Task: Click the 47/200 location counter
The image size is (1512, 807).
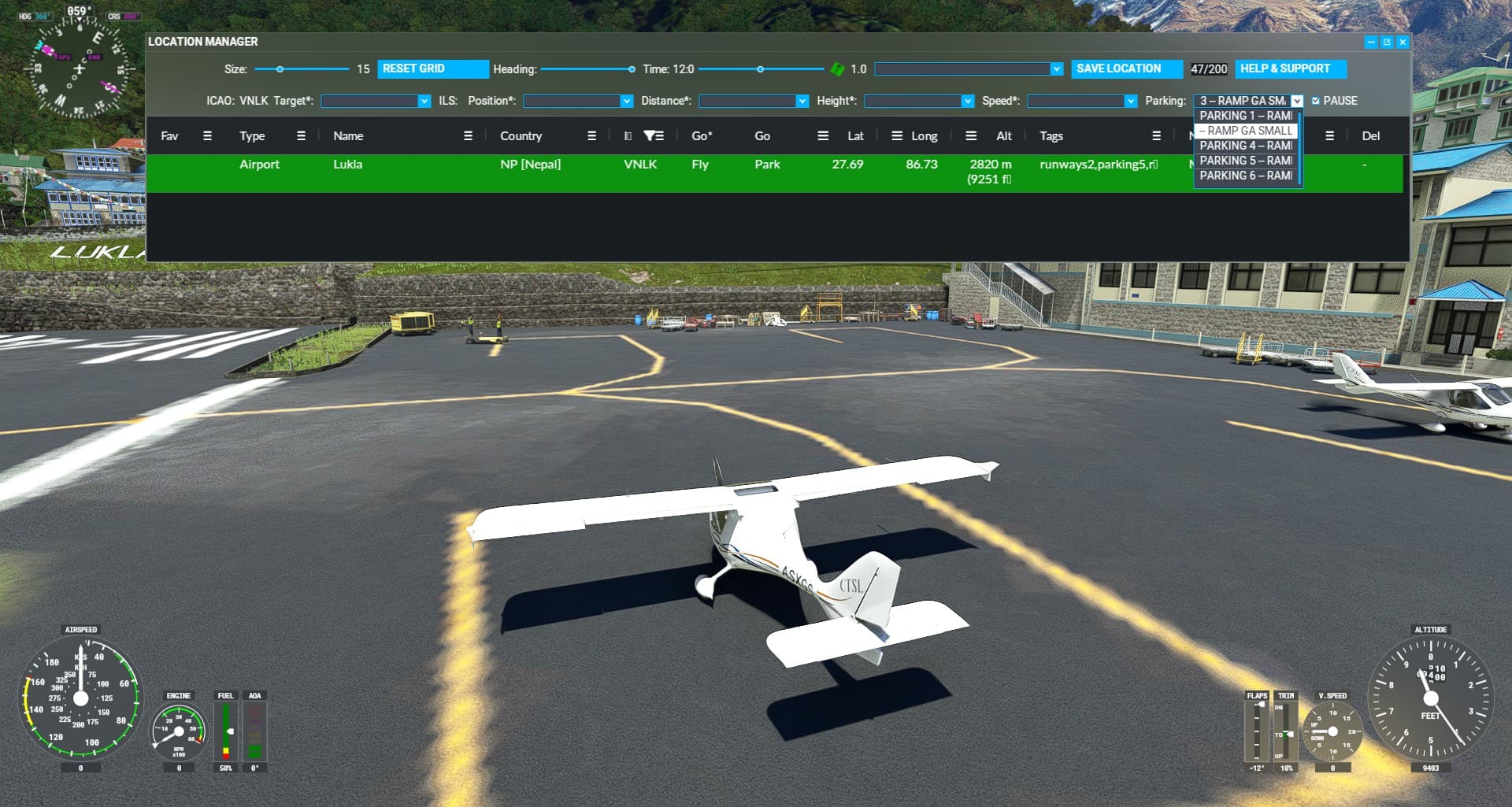Action: (1208, 69)
